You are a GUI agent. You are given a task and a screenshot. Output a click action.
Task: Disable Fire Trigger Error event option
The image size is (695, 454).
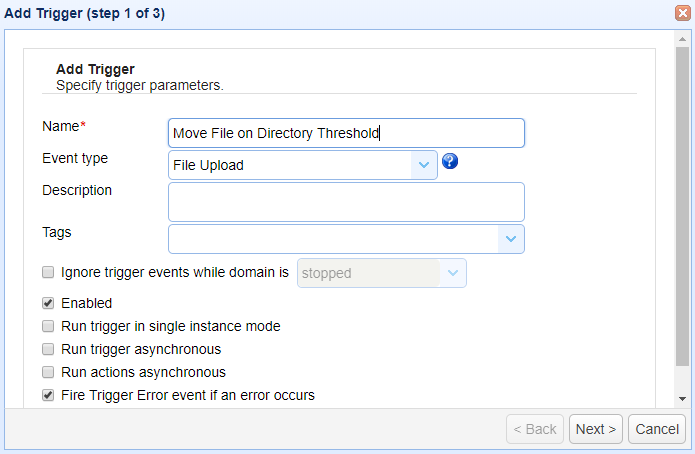(48, 395)
